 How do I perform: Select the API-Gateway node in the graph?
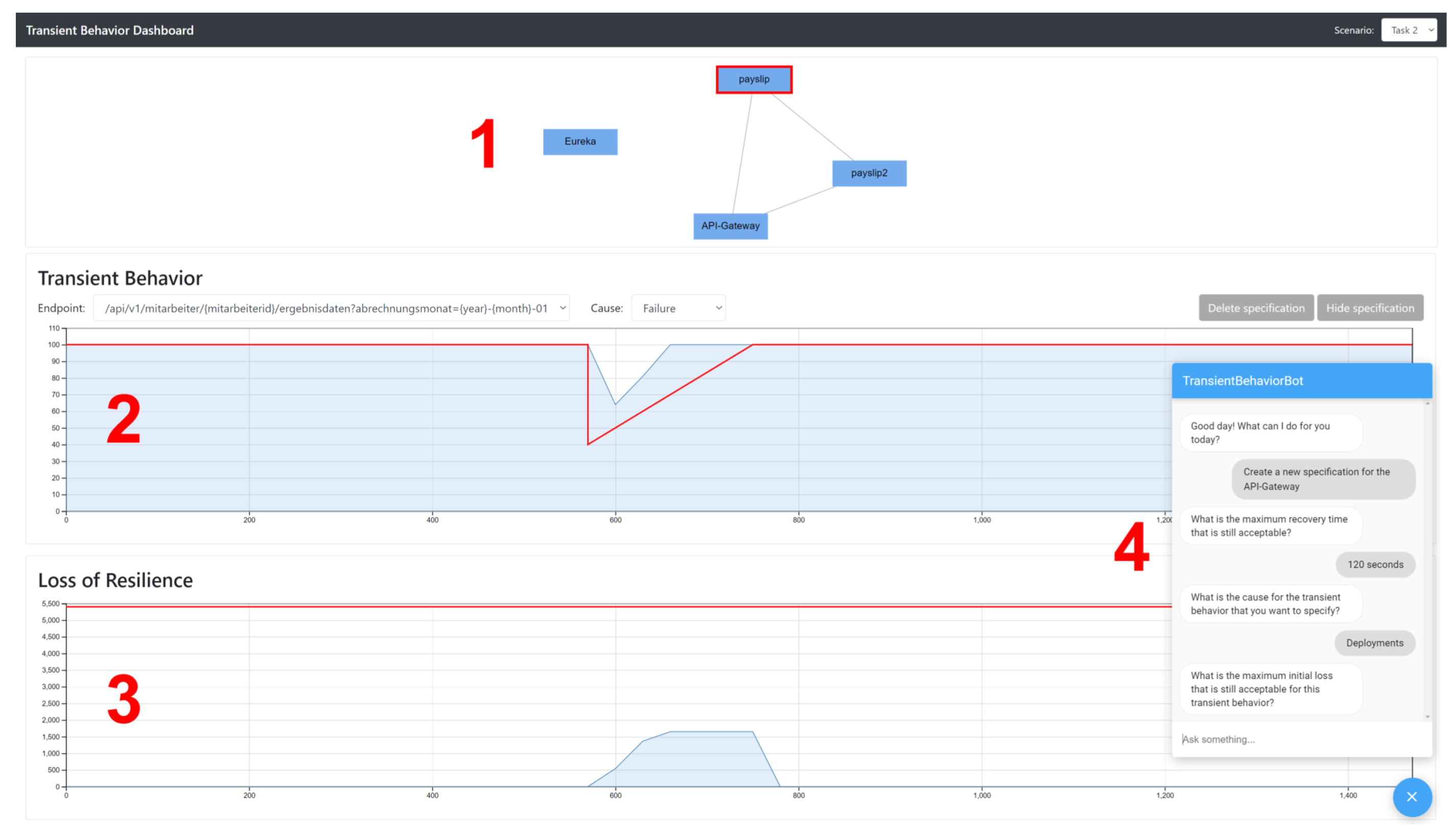coord(730,225)
